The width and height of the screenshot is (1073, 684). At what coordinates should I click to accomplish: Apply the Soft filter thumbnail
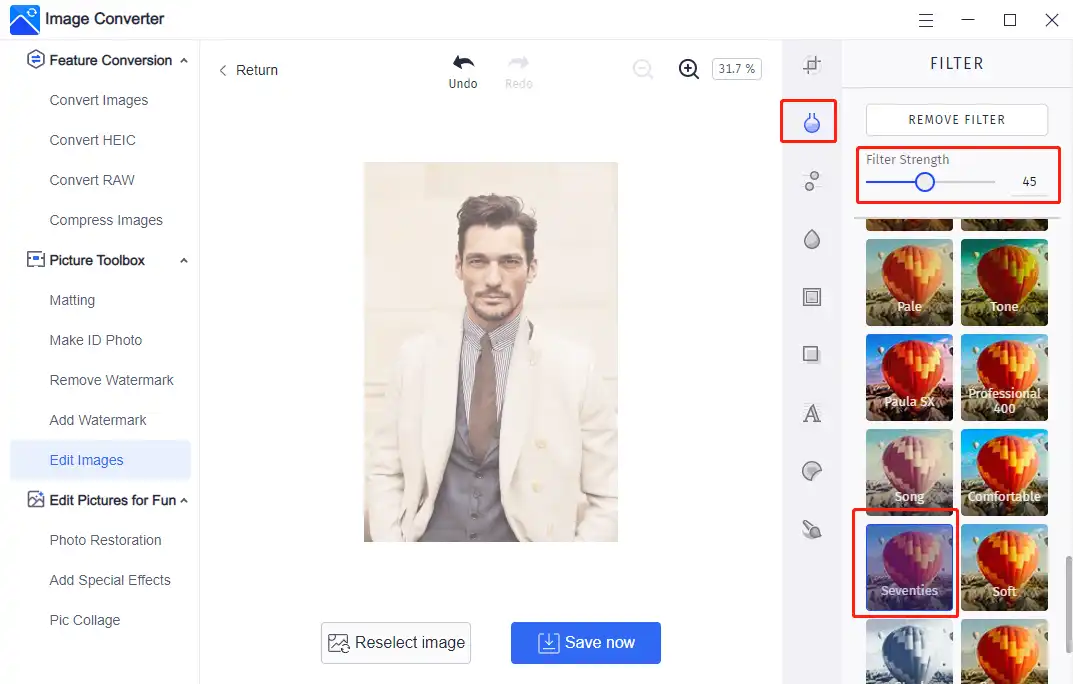coord(1004,567)
